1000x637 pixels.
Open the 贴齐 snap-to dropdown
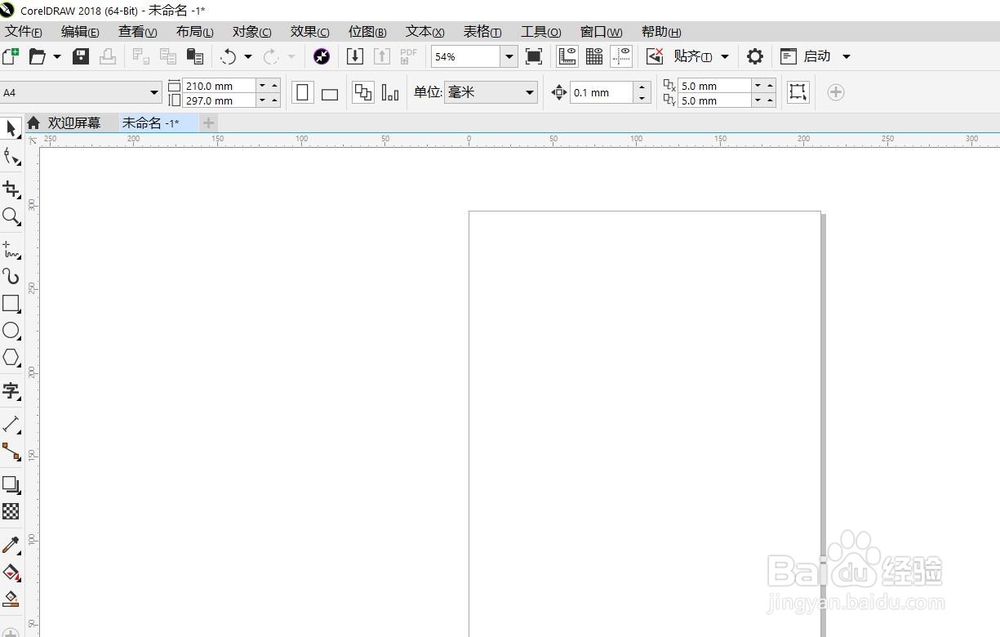[700, 56]
